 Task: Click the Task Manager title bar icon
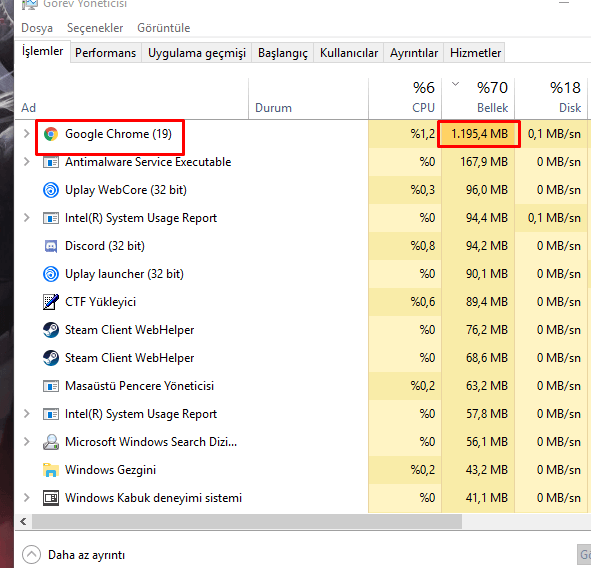[30, 4]
